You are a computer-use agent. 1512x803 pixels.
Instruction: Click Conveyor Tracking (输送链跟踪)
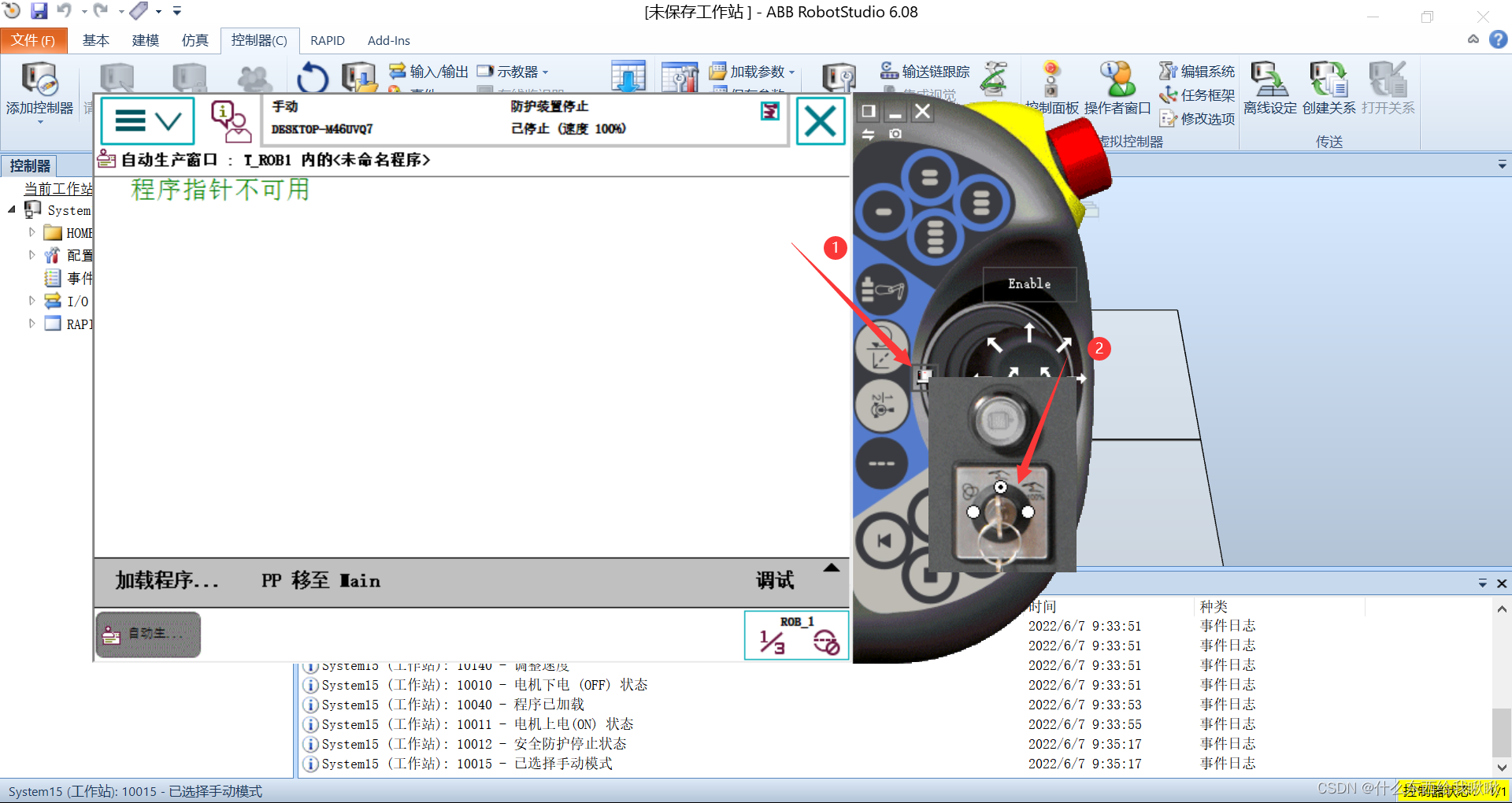point(925,72)
